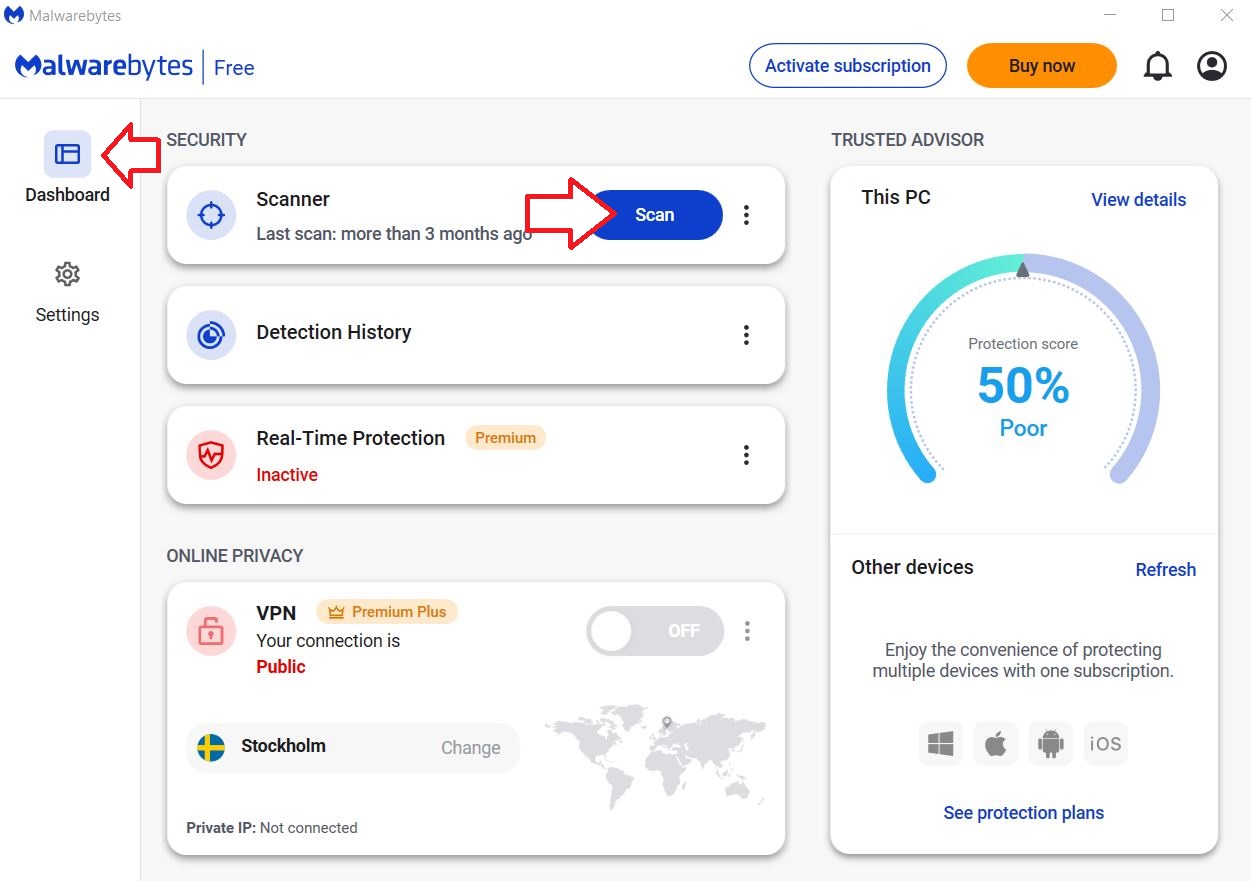Click the Free edition label in header
This screenshot has height=881, width=1251.
234,68
